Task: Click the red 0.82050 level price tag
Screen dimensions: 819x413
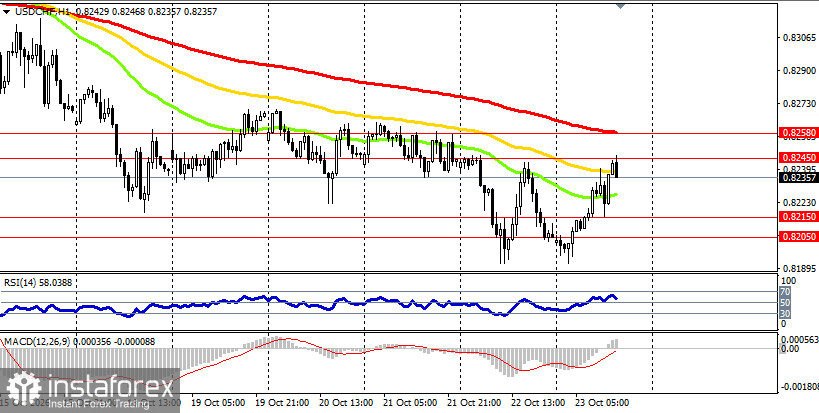Action: coord(798,237)
